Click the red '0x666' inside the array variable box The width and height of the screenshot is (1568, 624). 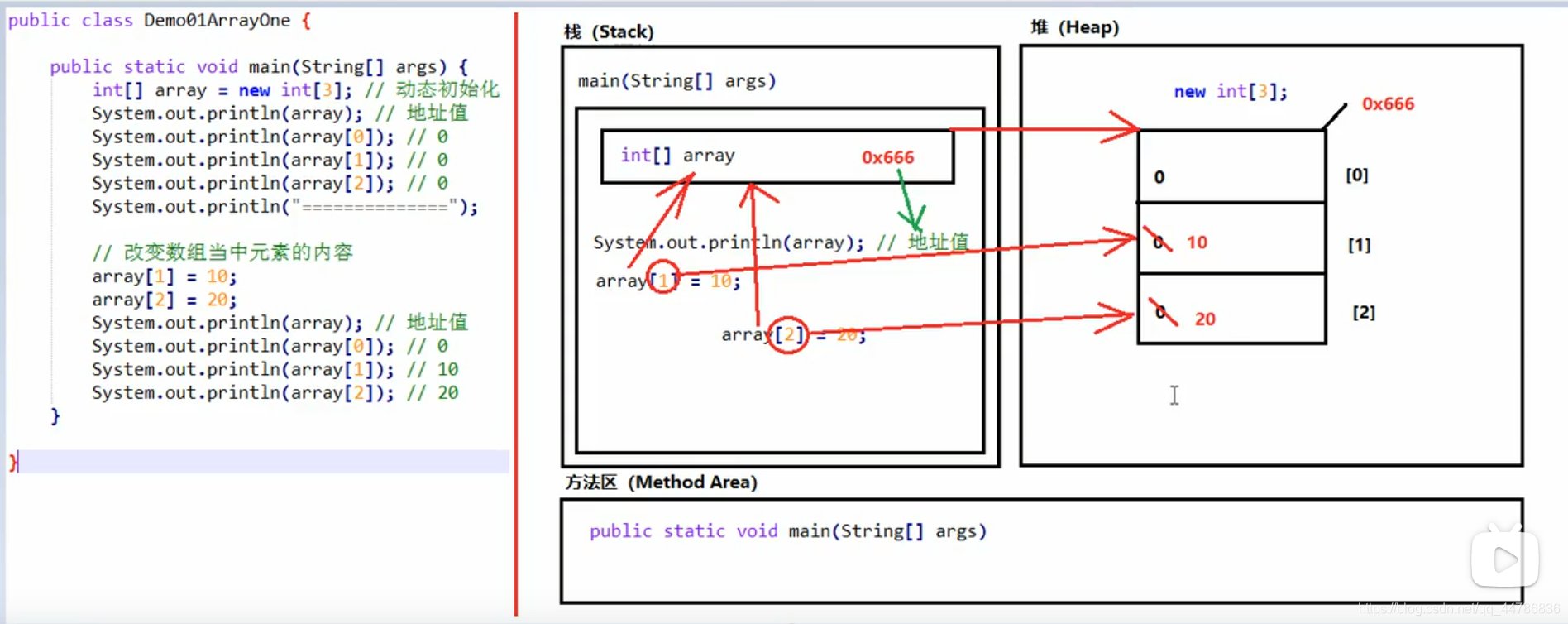887,157
